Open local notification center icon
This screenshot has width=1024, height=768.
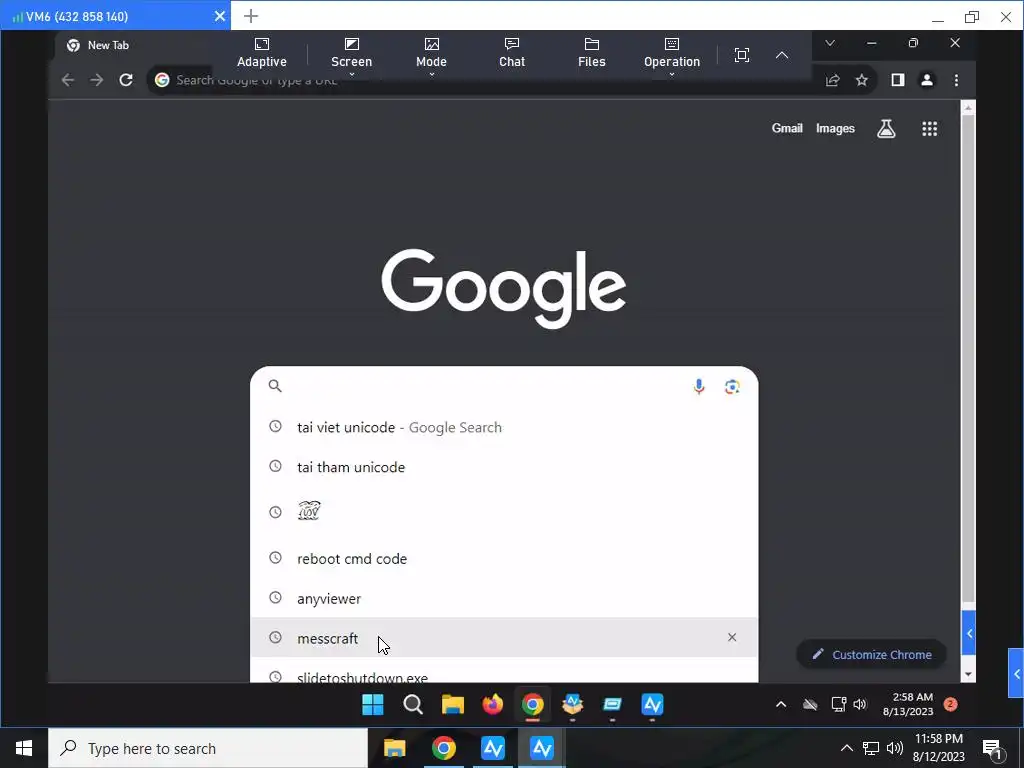[x=993, y=749]
